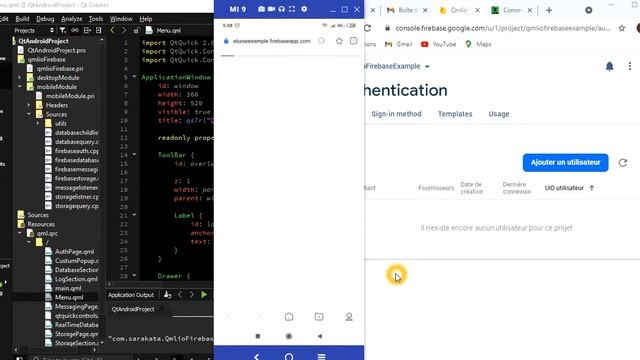Filter the Projects tree in Qt Creator
This screenshot has height=360, width=640.
62,30
